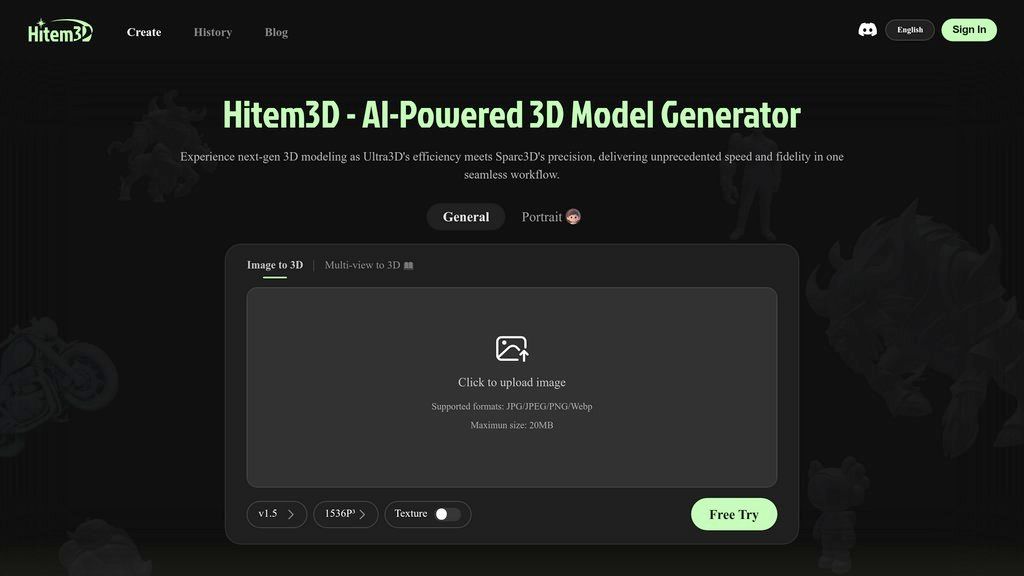This screenshot has height=576, width=1024.
Task: Open the Blog nav item
Action: [x=276, y=32]
